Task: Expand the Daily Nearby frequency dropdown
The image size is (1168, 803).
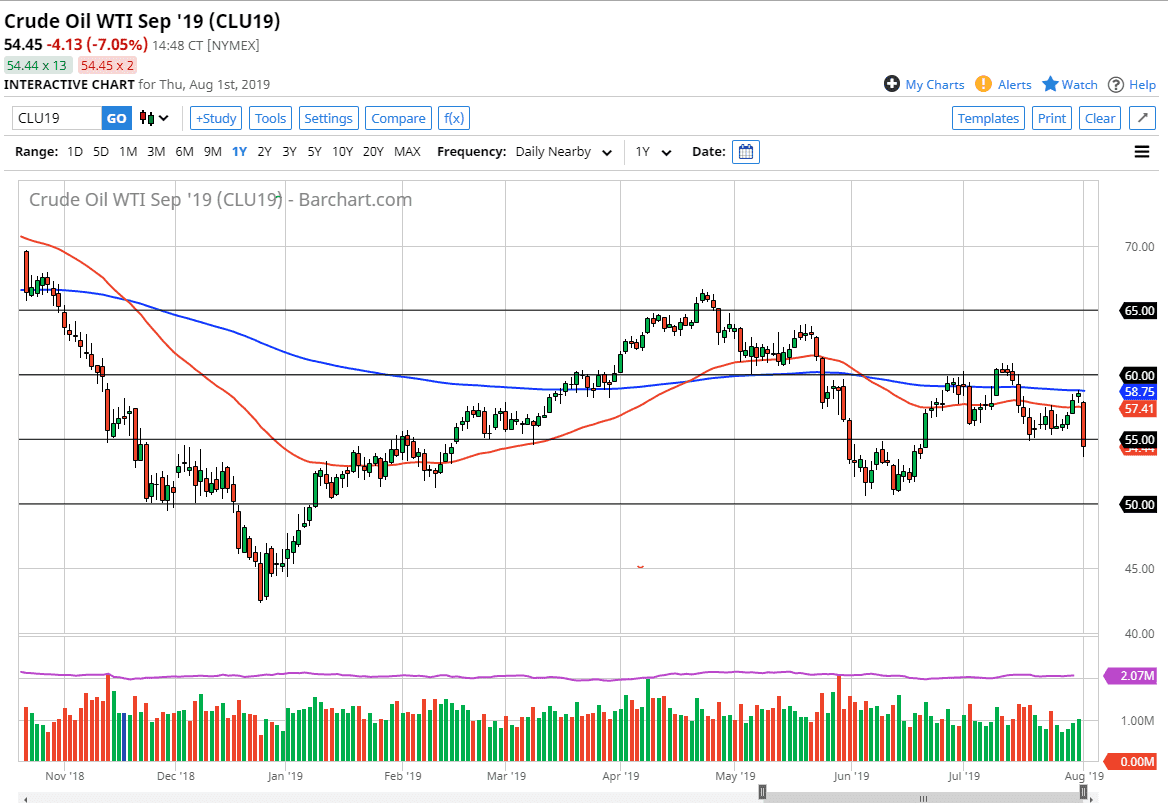Action: (x=565, y=152)
